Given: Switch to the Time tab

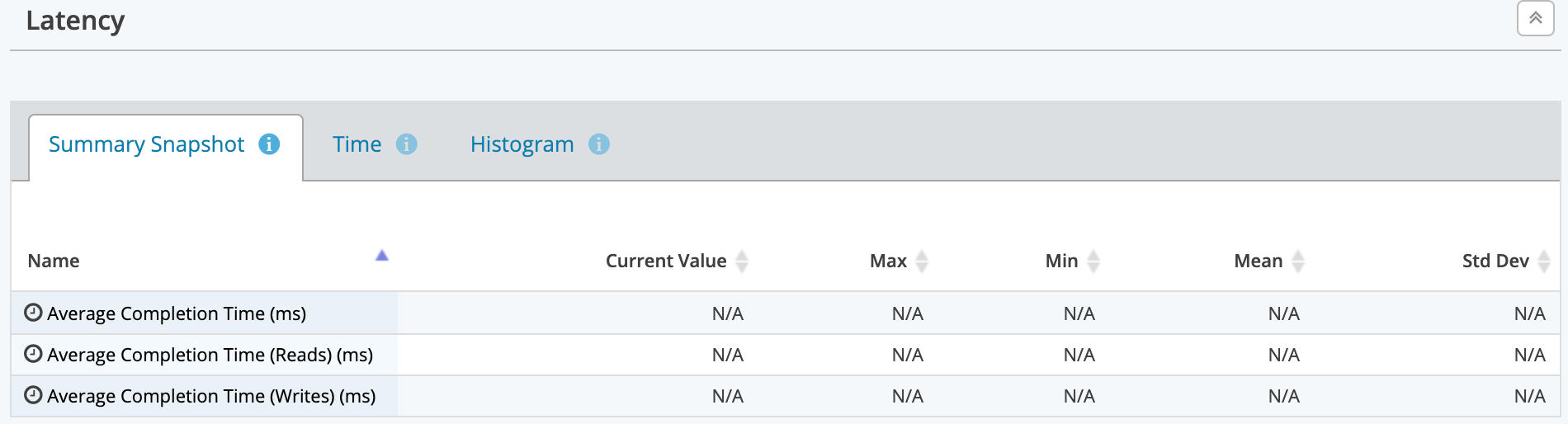Looking at the screenshot, I should pos(357,144).
